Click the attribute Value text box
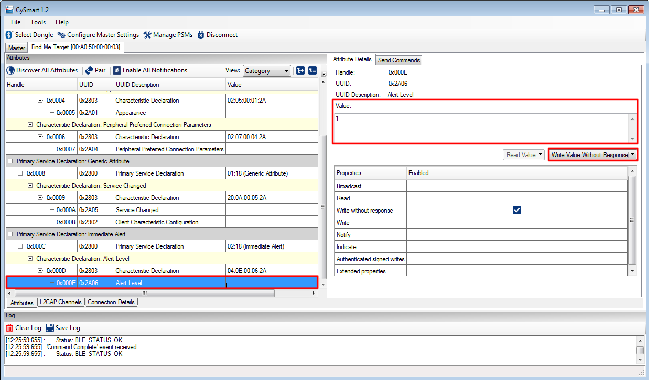 point(481,127)
